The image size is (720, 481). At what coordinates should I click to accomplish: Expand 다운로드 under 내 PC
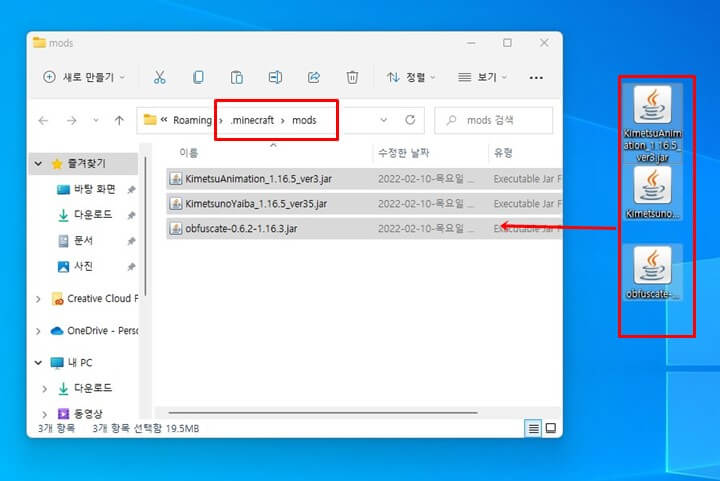pos(45,389)
